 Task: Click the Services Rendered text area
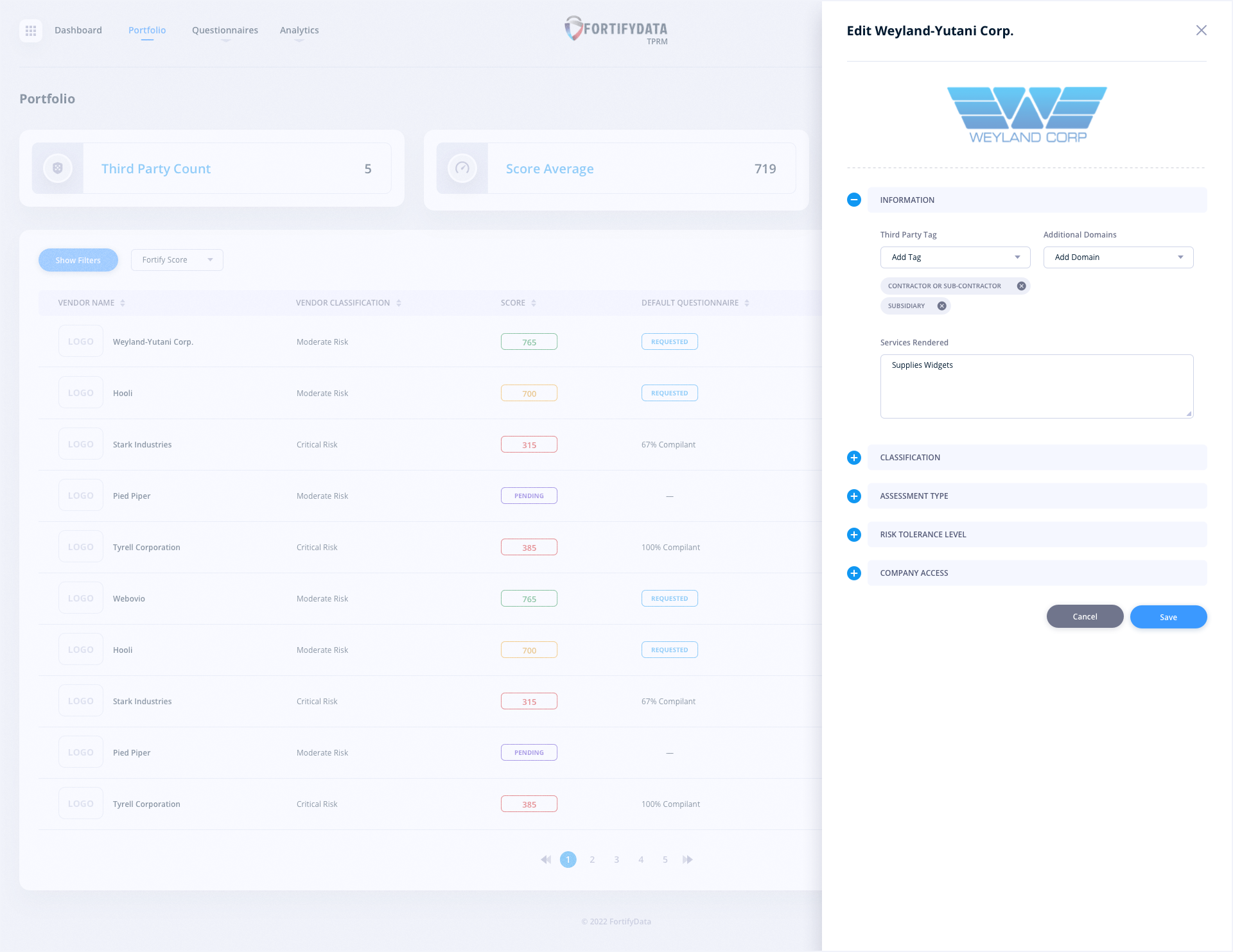[x=1036, y=386]
